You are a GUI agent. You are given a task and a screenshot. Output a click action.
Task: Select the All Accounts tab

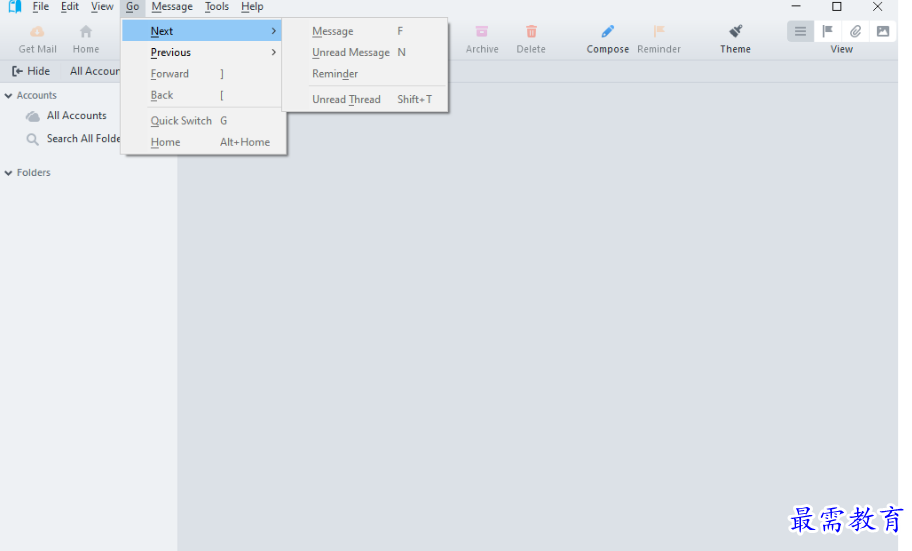click(x=95, y=71)
